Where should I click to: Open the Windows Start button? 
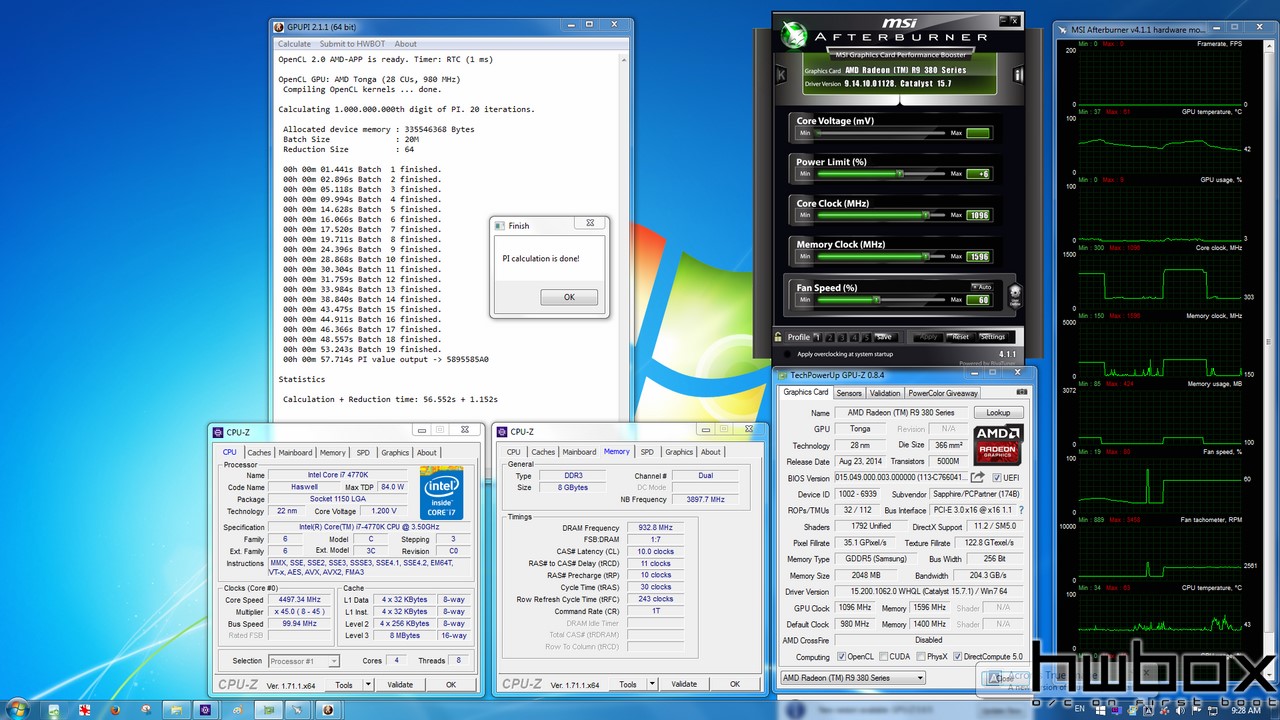[x=19, y=709]
